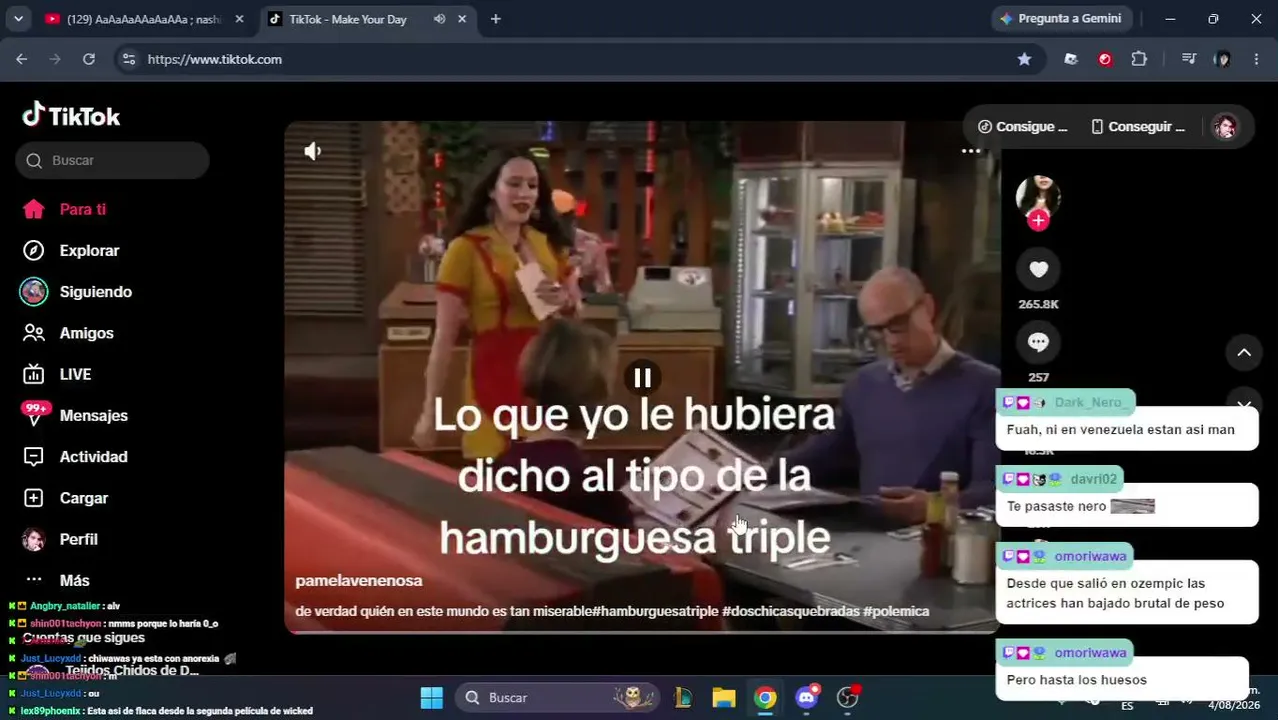Click the davri02 chat username
Screen dimensions: 1278x720
click(1093, 479)
